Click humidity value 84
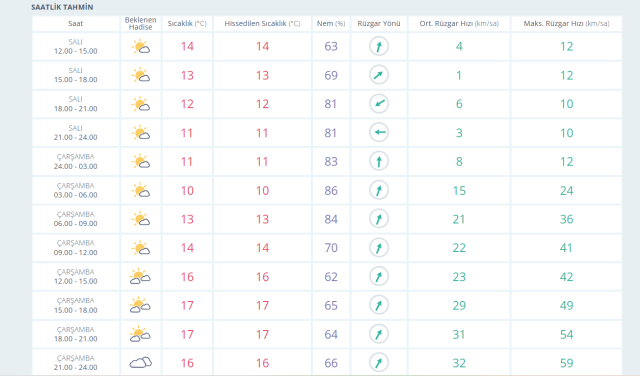Image resolution: width=640 pixels, height=376 pixels. (331, 219)
